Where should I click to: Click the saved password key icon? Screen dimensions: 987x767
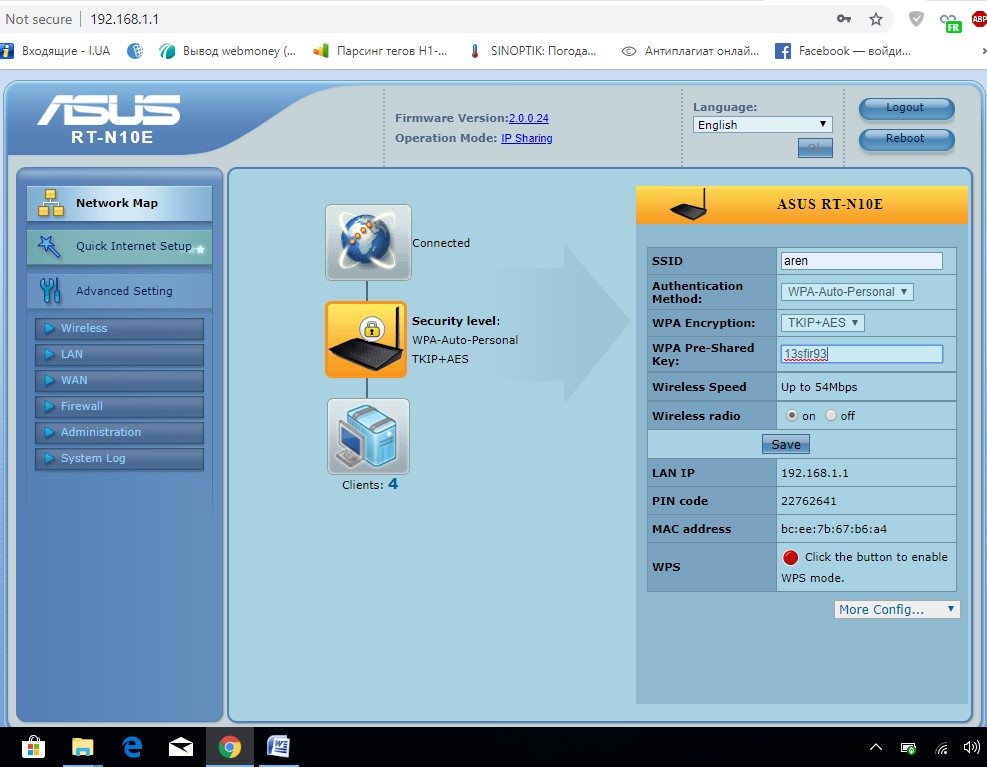coord(844,19)
